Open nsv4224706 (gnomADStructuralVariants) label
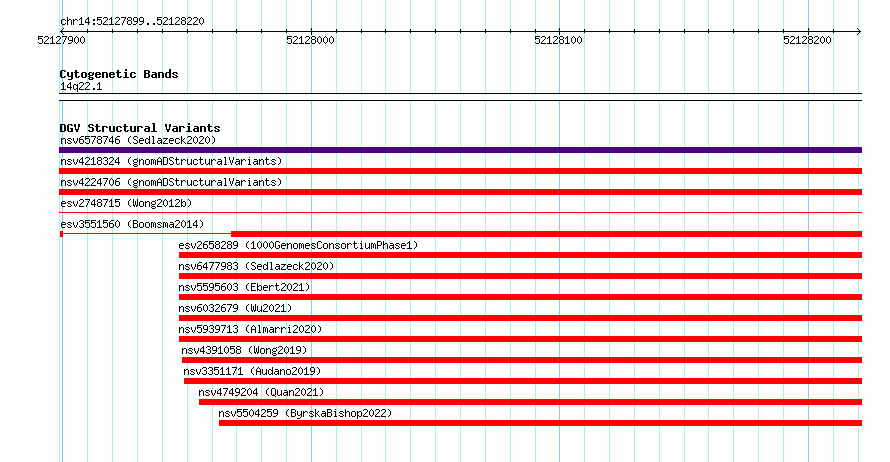The height and width of the screenshot is (462, 890). pos(171,182)
